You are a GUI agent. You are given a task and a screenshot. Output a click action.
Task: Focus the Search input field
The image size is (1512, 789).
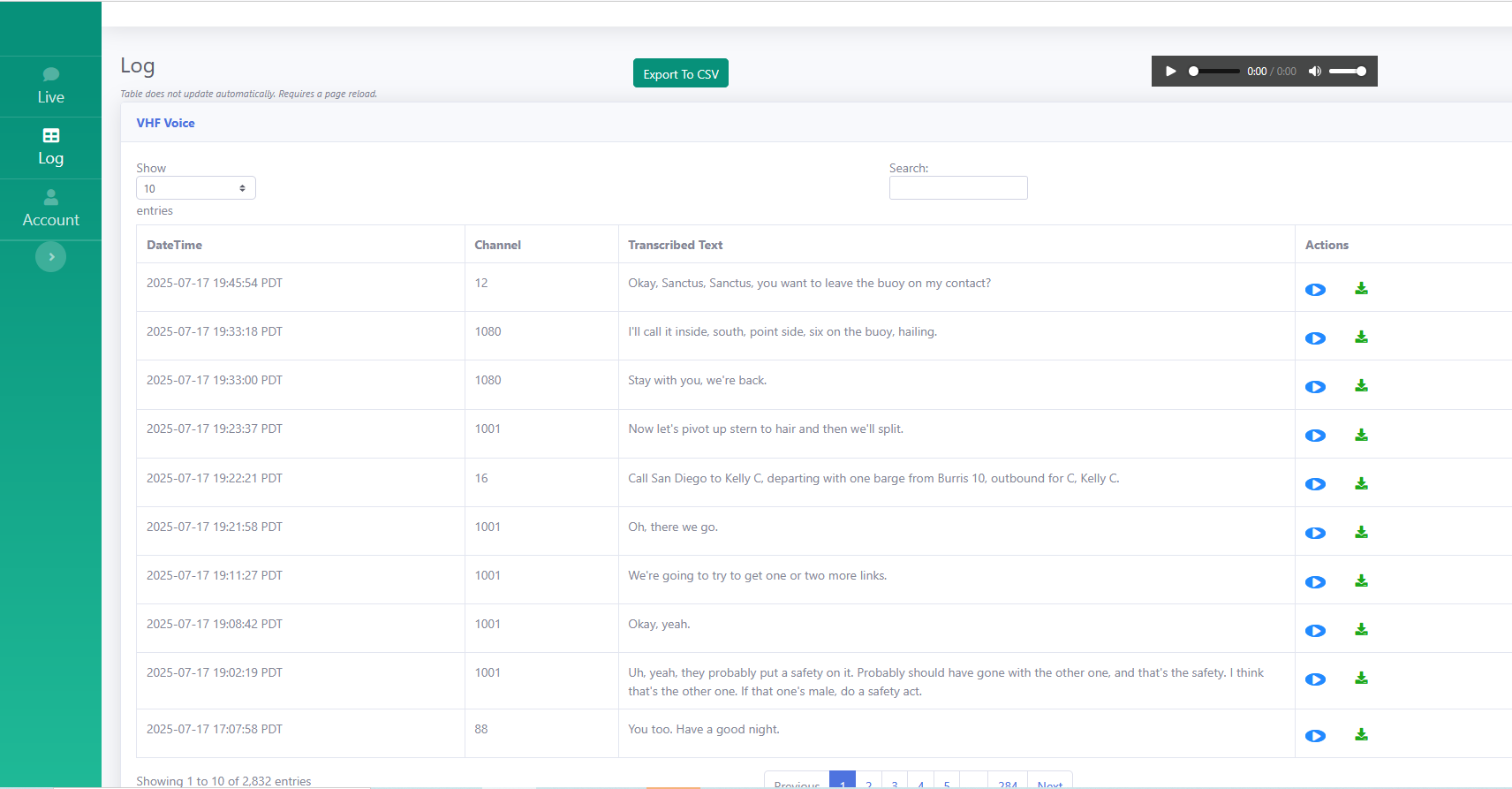coord(957,188)
